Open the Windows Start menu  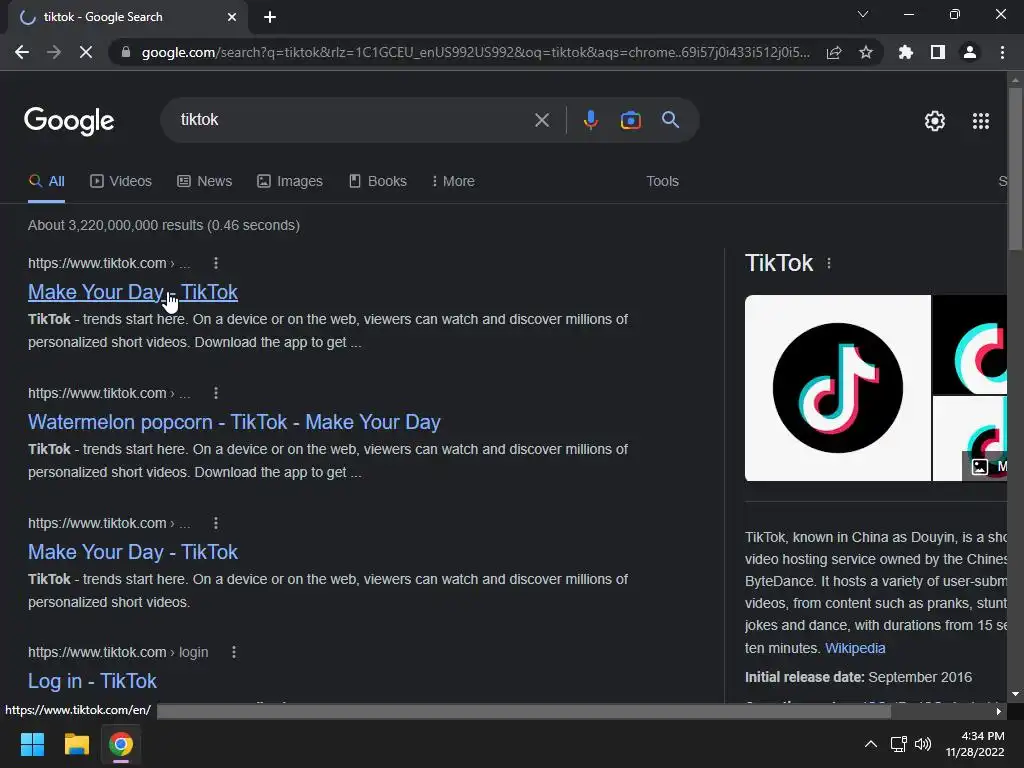click(x=32, y=744)
